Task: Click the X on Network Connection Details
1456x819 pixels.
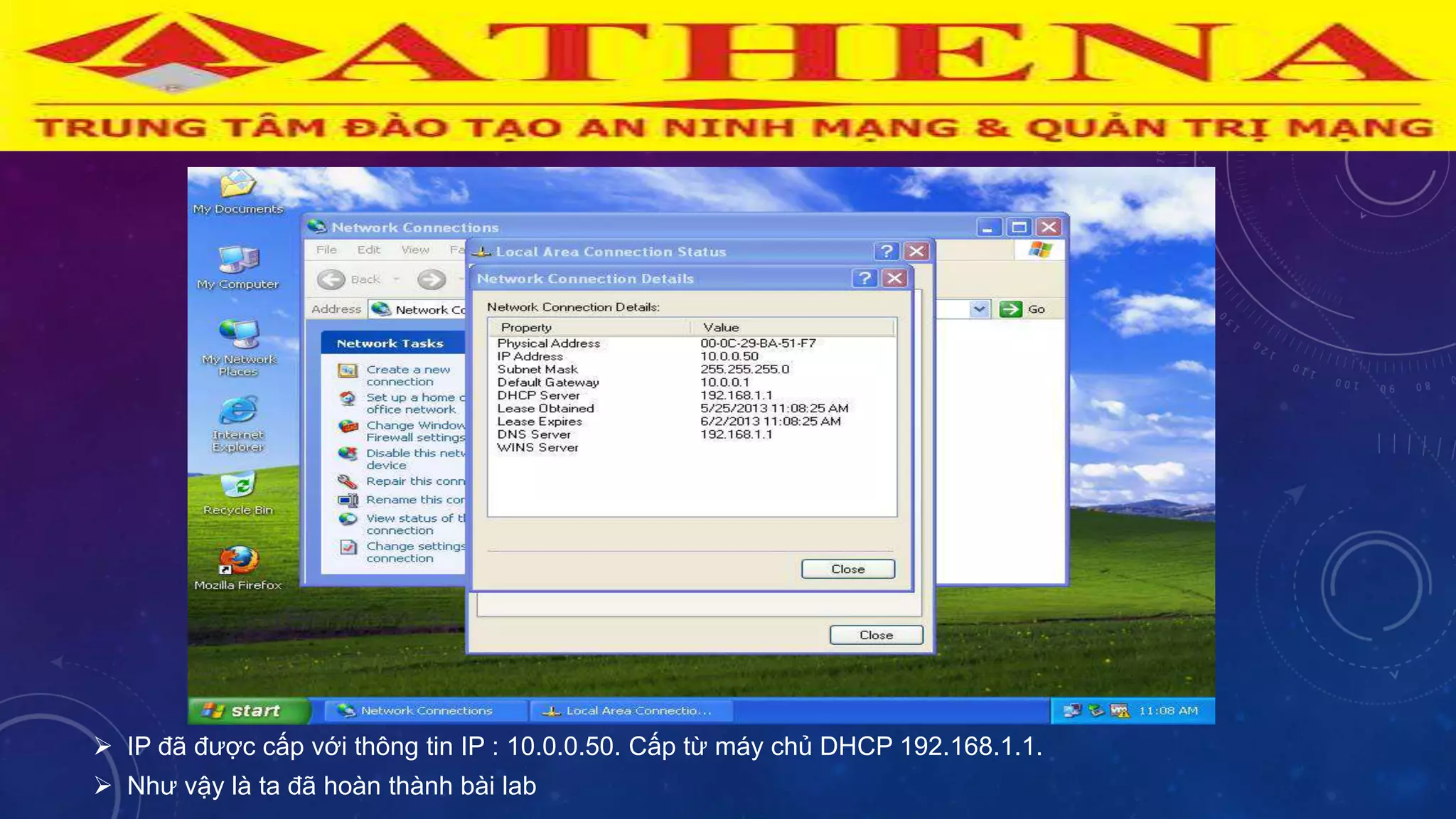Action: [x=894, y=278]
